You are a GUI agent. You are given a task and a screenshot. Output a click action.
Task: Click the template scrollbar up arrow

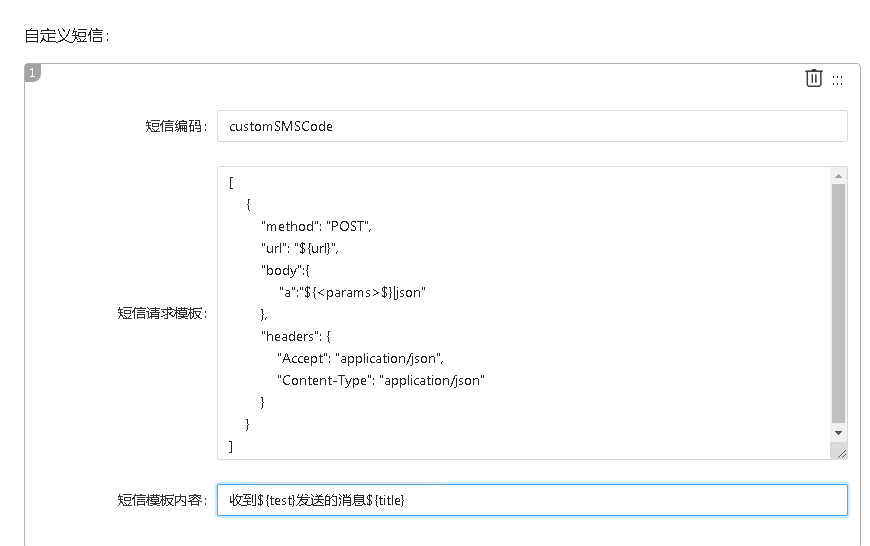click(838, 176)
